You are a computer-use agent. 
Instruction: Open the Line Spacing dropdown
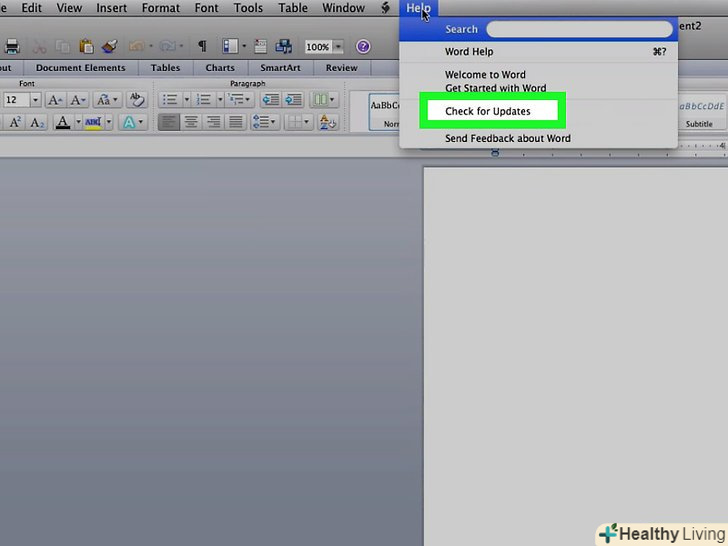(x=265, y=123)
